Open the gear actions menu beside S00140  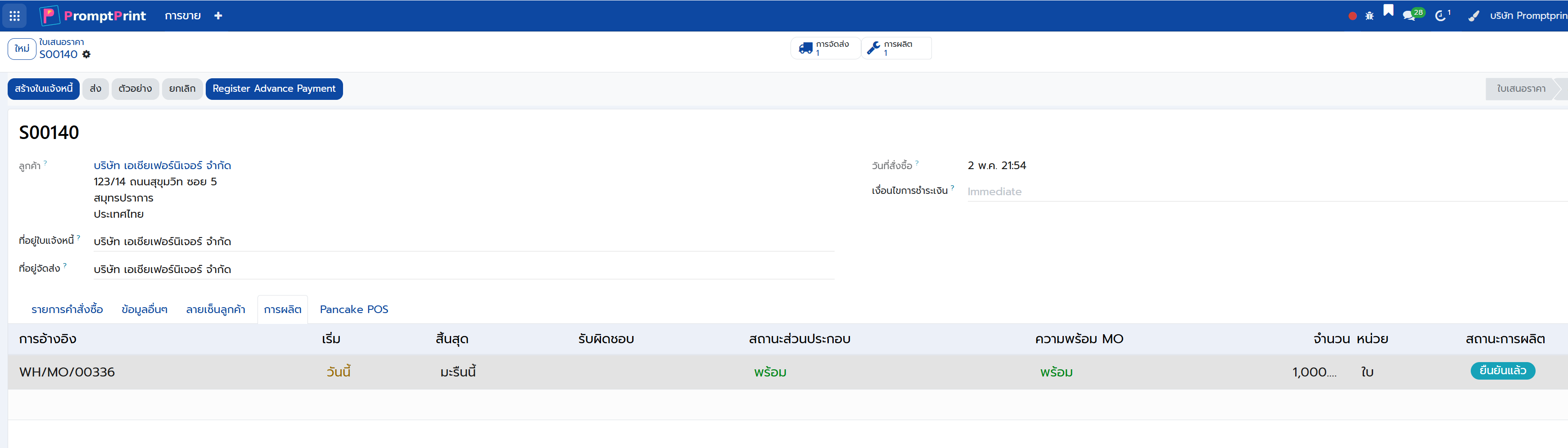click(x=86, y=55)
